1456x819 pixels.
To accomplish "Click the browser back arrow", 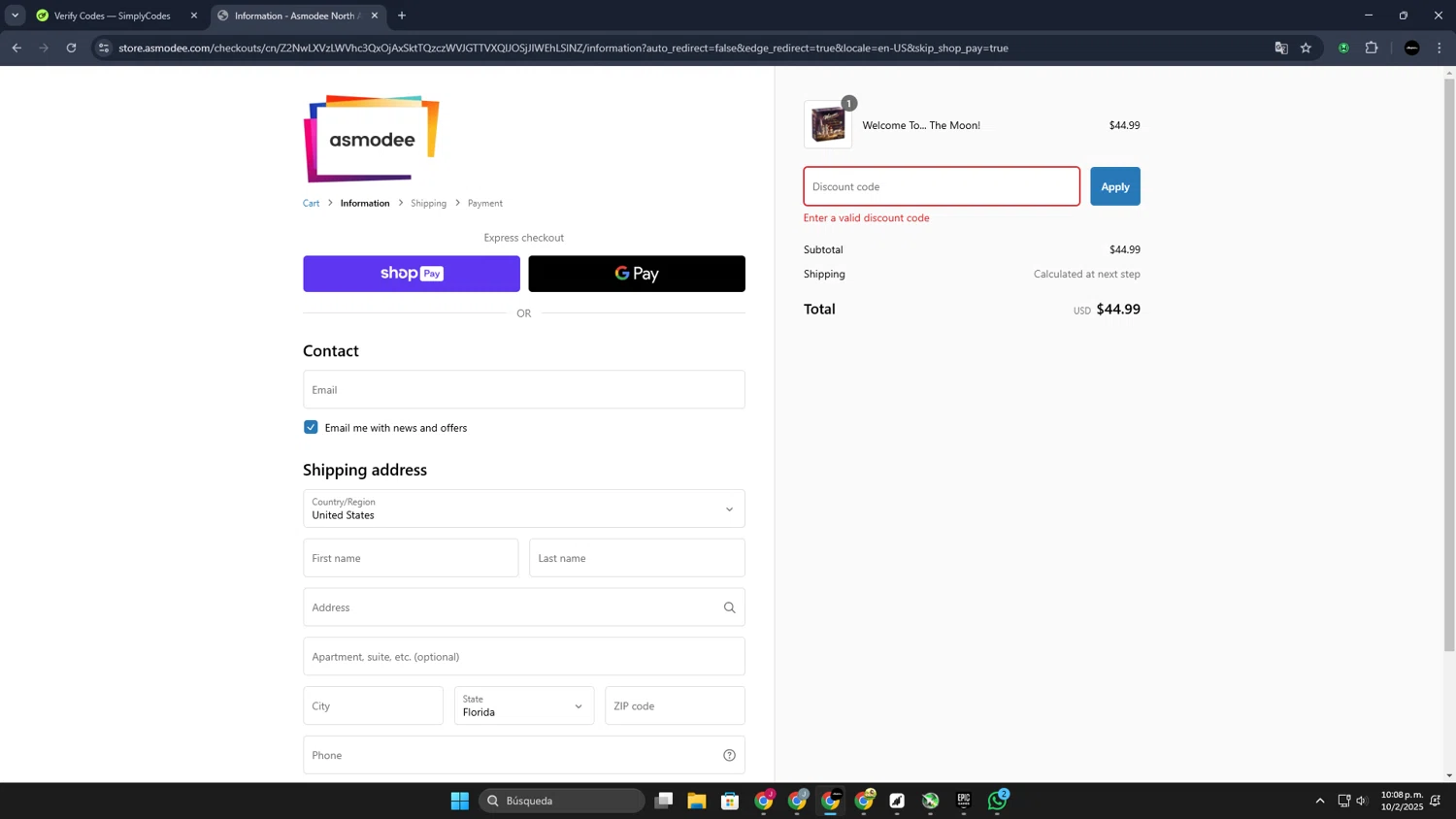I will (17, 48).
